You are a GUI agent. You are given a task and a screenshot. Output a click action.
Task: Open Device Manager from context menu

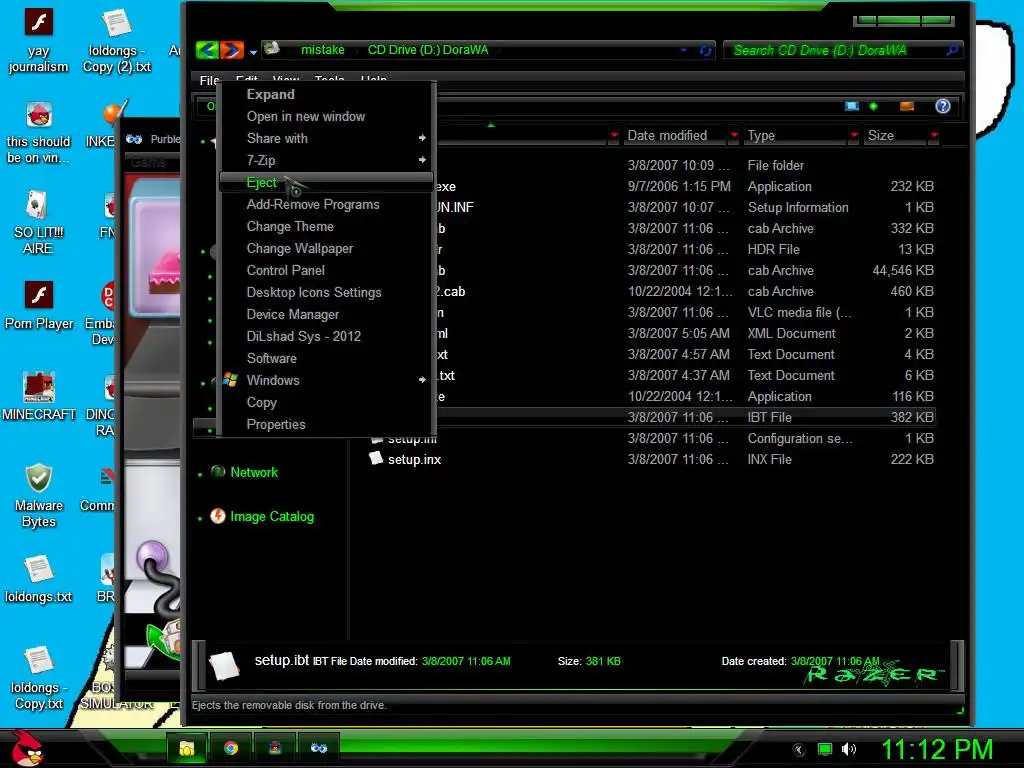tap(326, 314)
